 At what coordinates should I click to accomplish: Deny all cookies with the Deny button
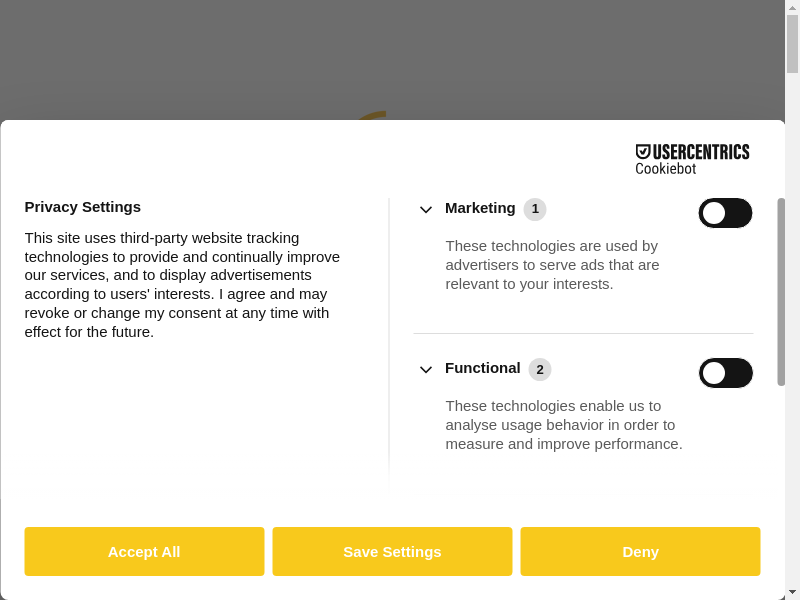pyautogui.click(x=640, y=551)
